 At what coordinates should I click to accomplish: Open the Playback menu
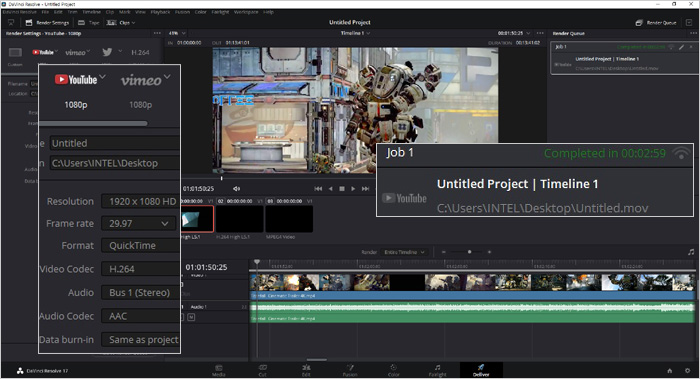tap(160, 12)
